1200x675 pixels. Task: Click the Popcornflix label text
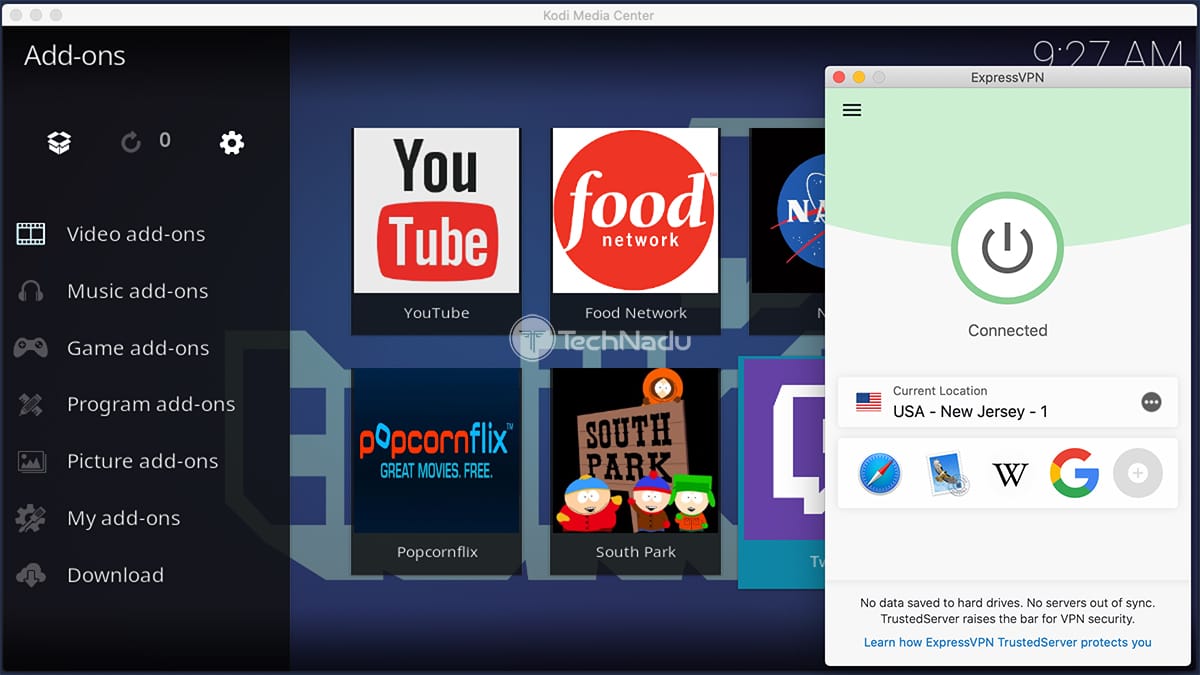click(x=437, y=552)
